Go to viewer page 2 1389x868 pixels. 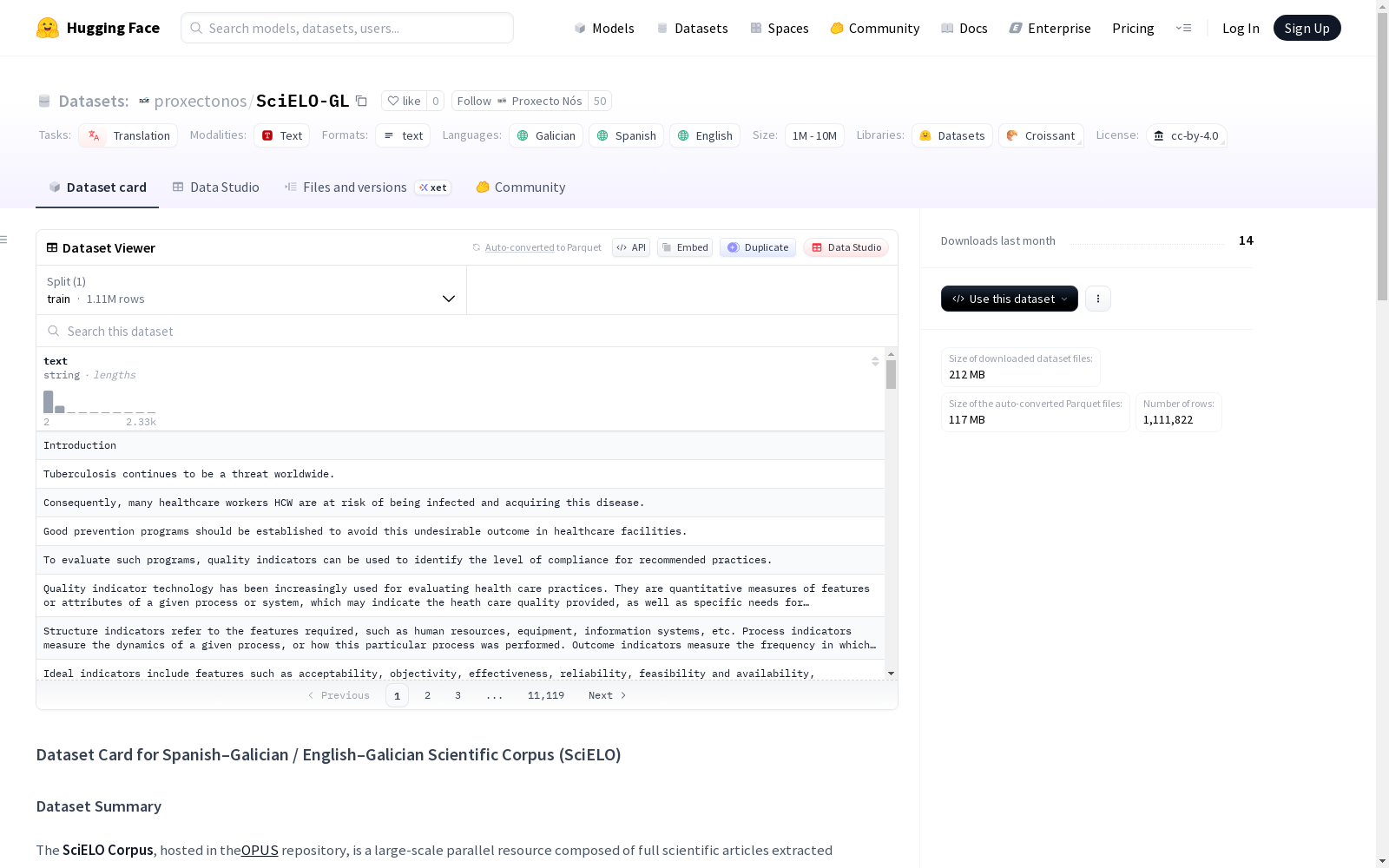427,695
